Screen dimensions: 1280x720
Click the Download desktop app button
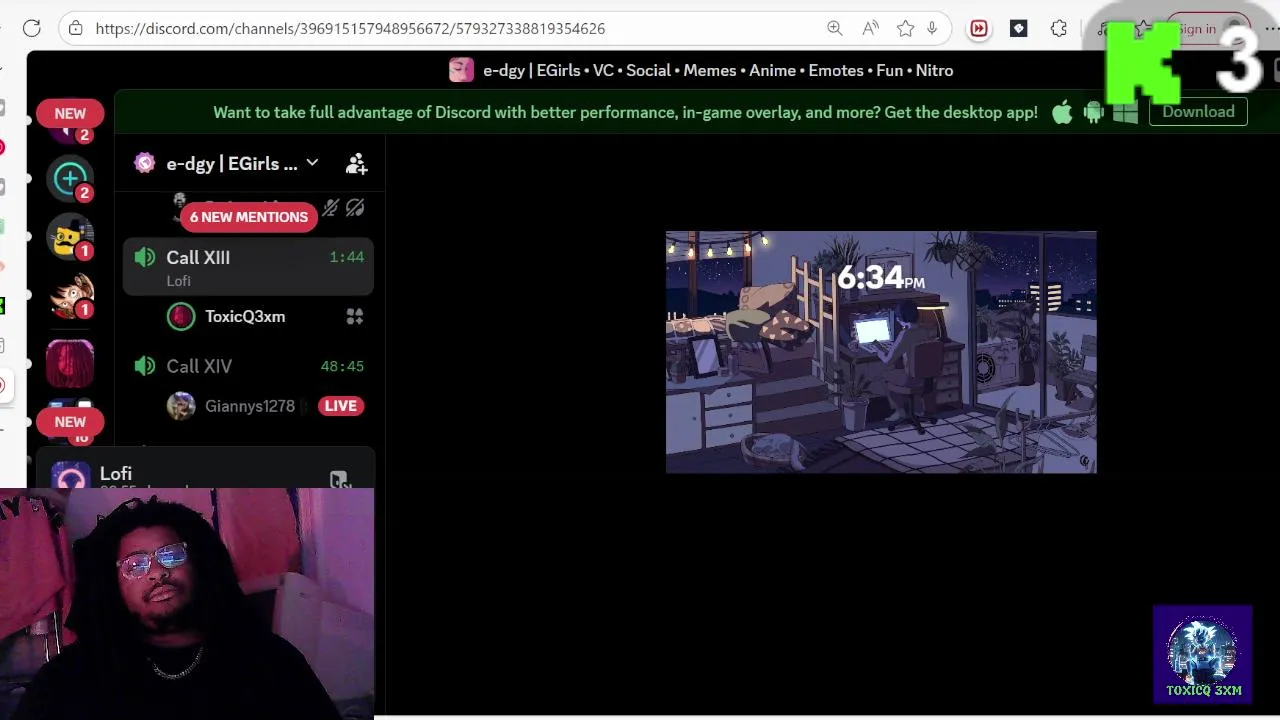[1198, 112]
